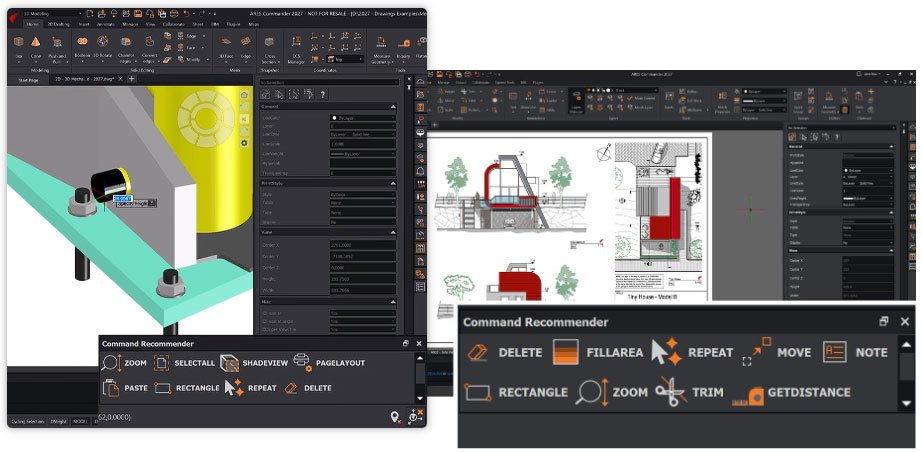The height and width of the screenshot is (452, 922).
Task: Switch to the 3D Drafting ribbon tab
Action: [58, 25]
